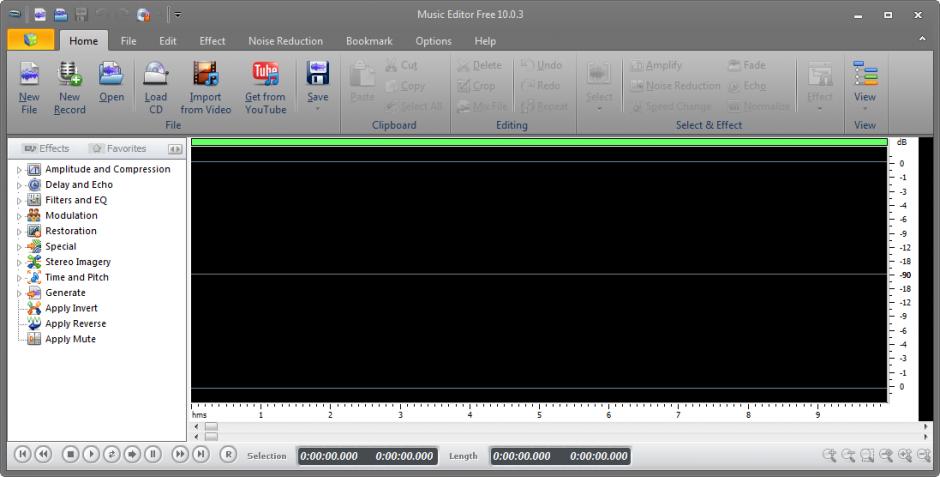Viewport: 940px width, 477px height.
Task: Open the Bookmark ribbon tab
Action: (369, 41)
